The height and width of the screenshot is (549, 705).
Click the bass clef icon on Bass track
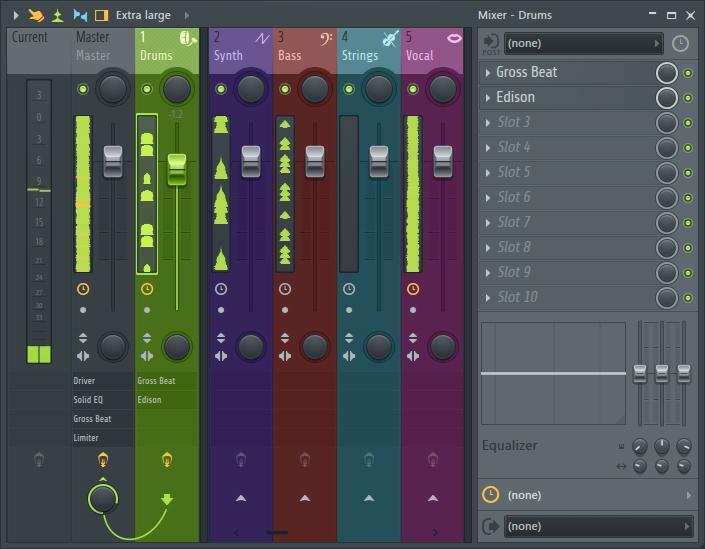point(326,38)
